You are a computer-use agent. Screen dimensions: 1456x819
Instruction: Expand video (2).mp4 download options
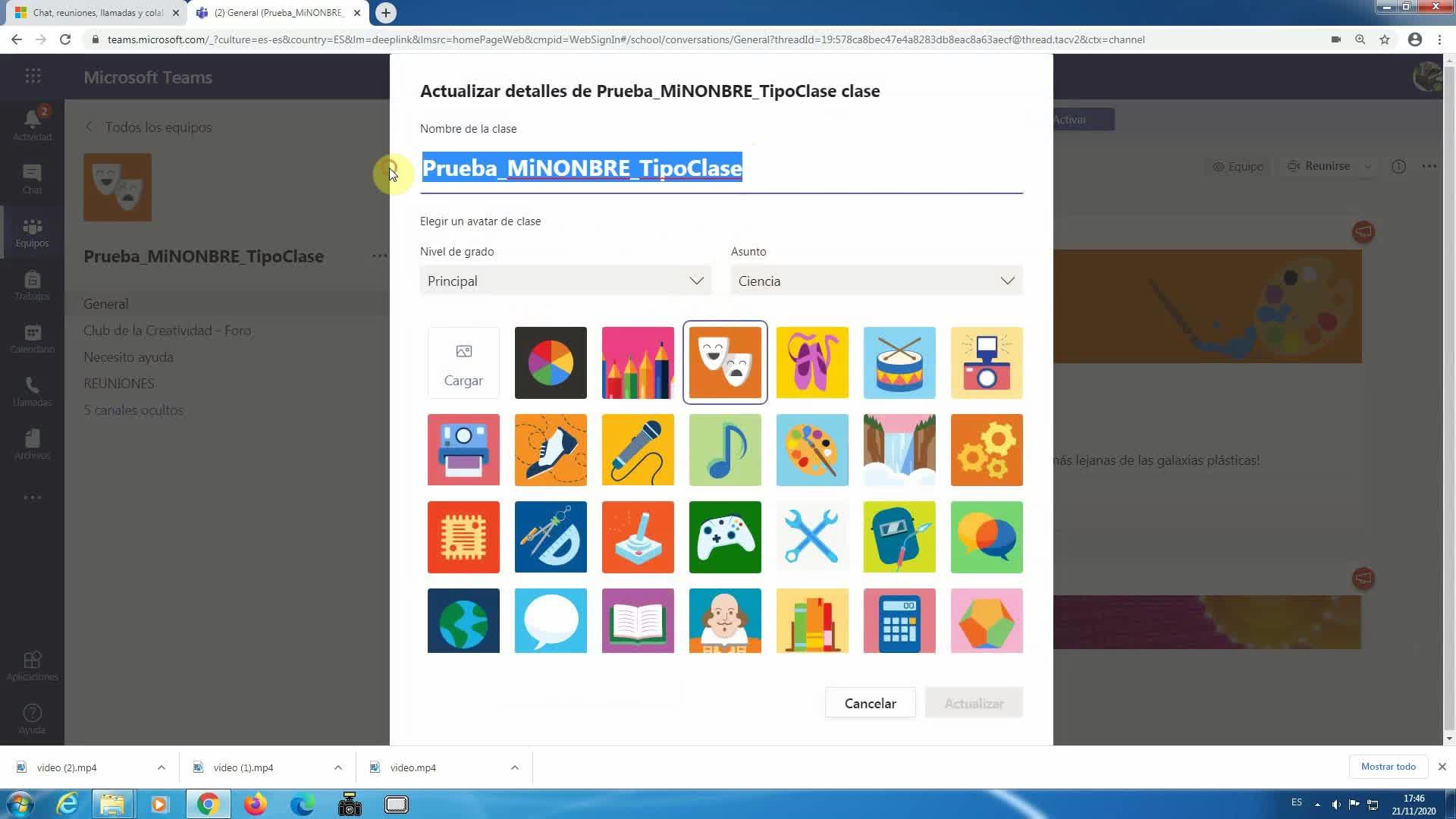(162, 767)
